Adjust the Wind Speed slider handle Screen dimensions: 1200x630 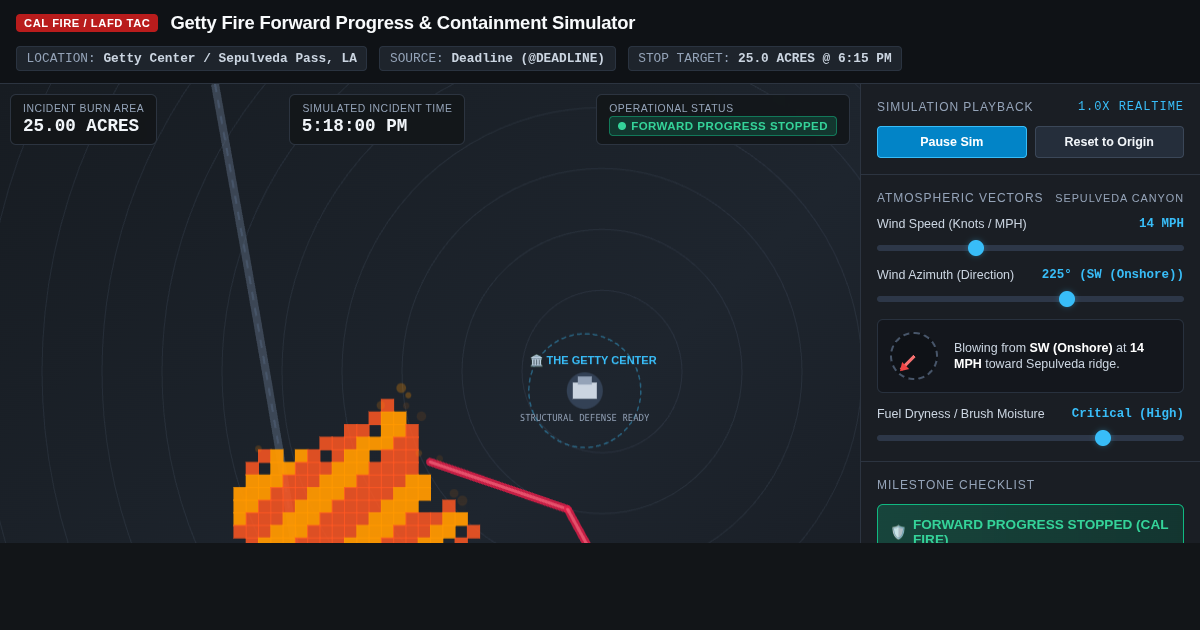(x=976, y=248)
